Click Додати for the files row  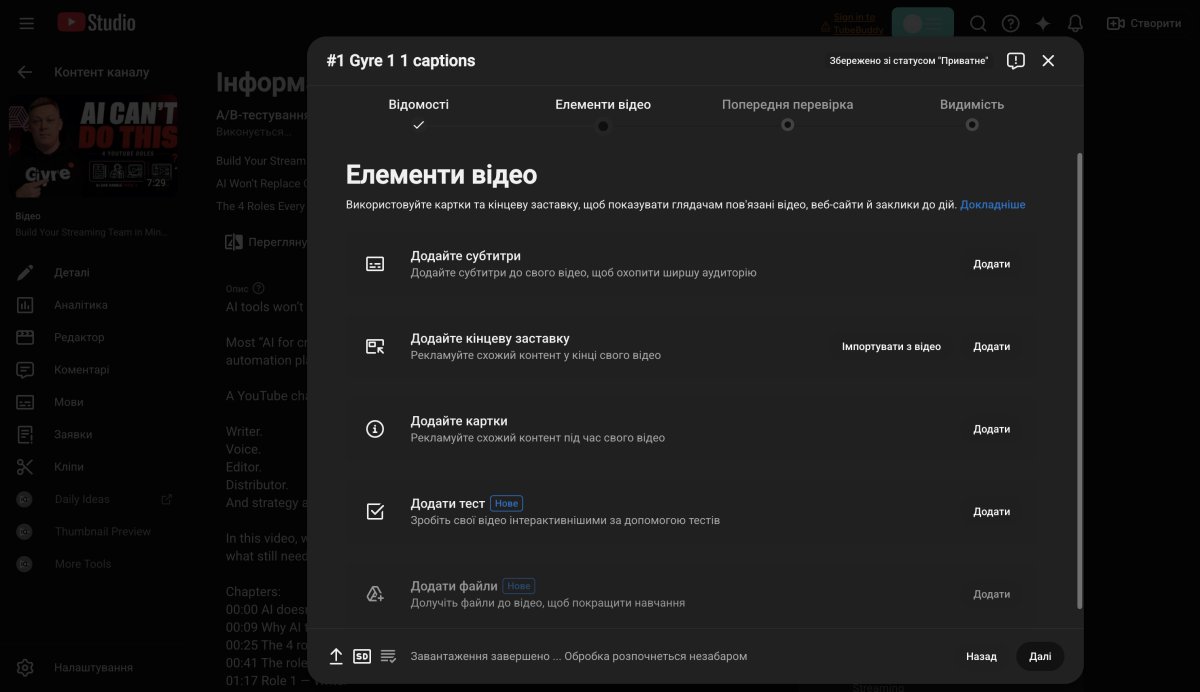[x=992, y=594]
